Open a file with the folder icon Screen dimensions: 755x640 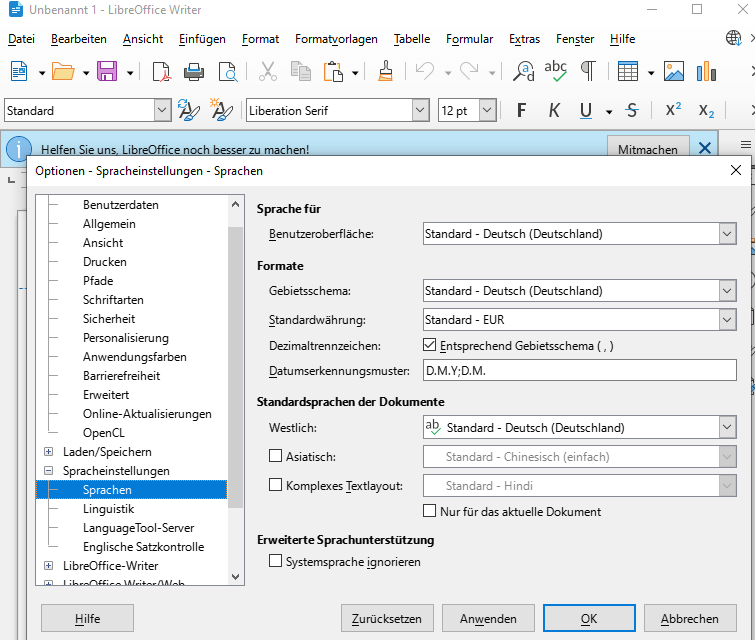tap(63, 72)
